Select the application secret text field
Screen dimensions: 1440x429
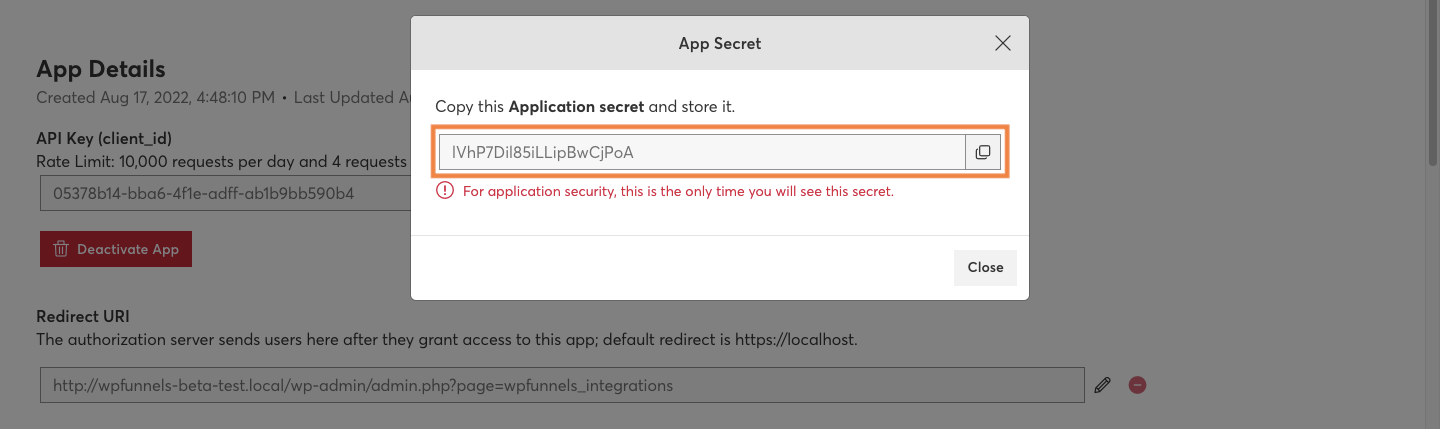702,152
